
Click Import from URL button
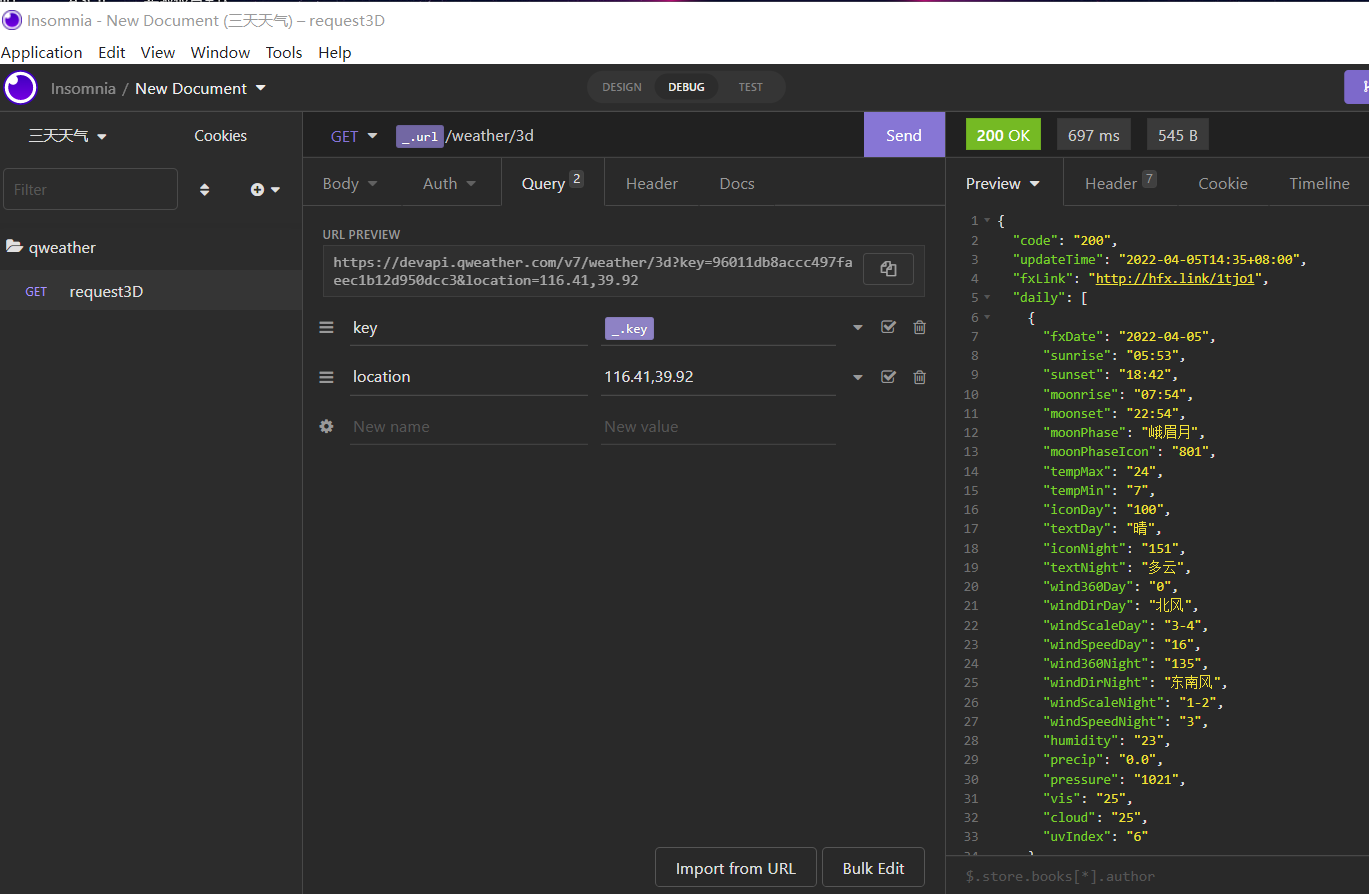tap(736, 868)
